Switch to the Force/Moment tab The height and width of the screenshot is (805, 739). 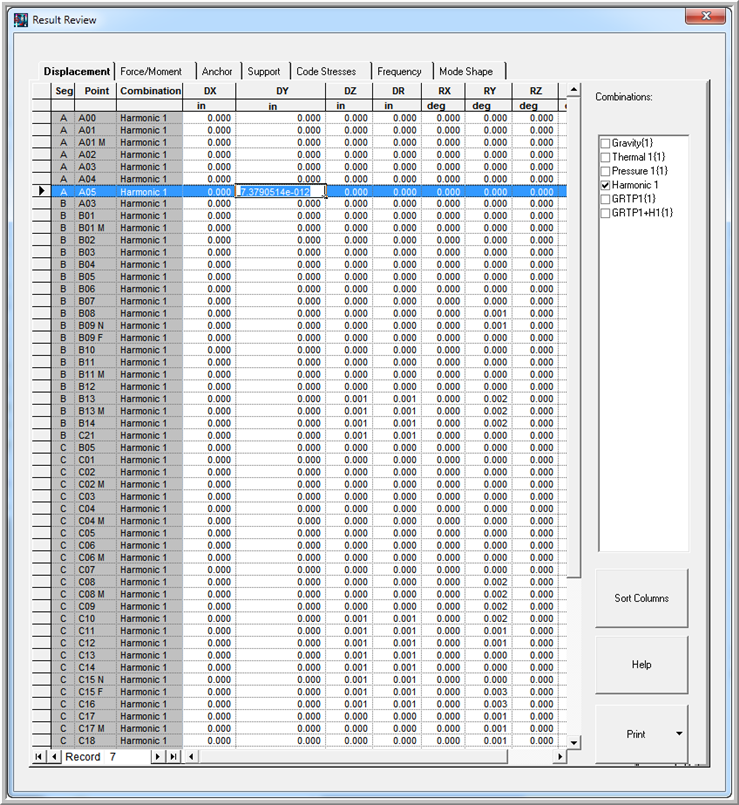(x=151, y=71)
